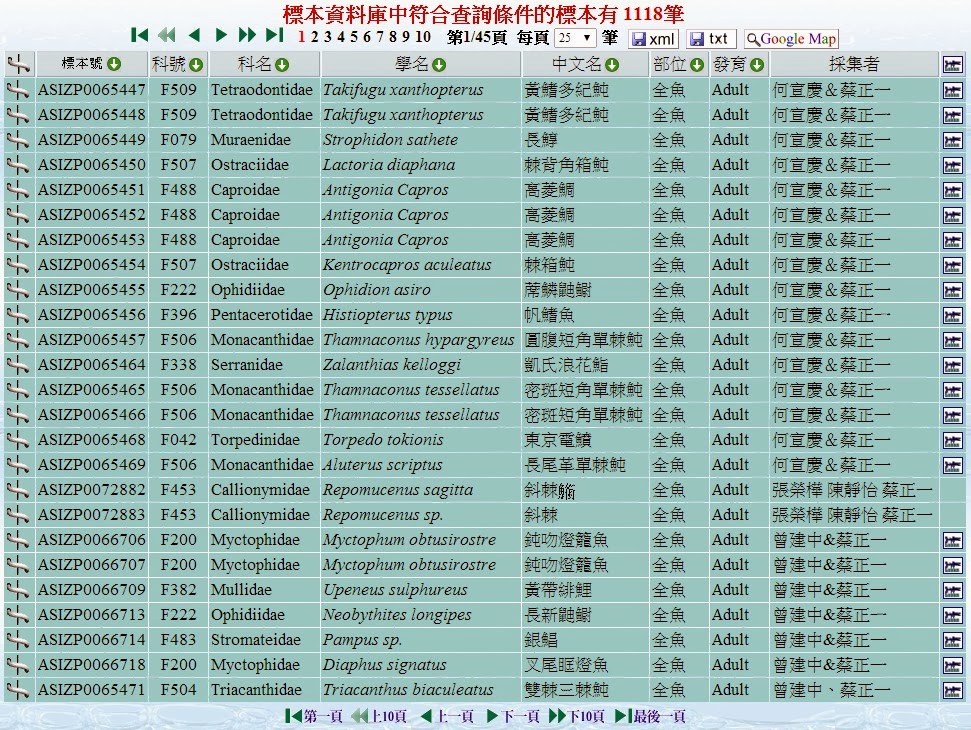
Task: Click the top last-page arrow icon
Action: (x=275, y=36)
